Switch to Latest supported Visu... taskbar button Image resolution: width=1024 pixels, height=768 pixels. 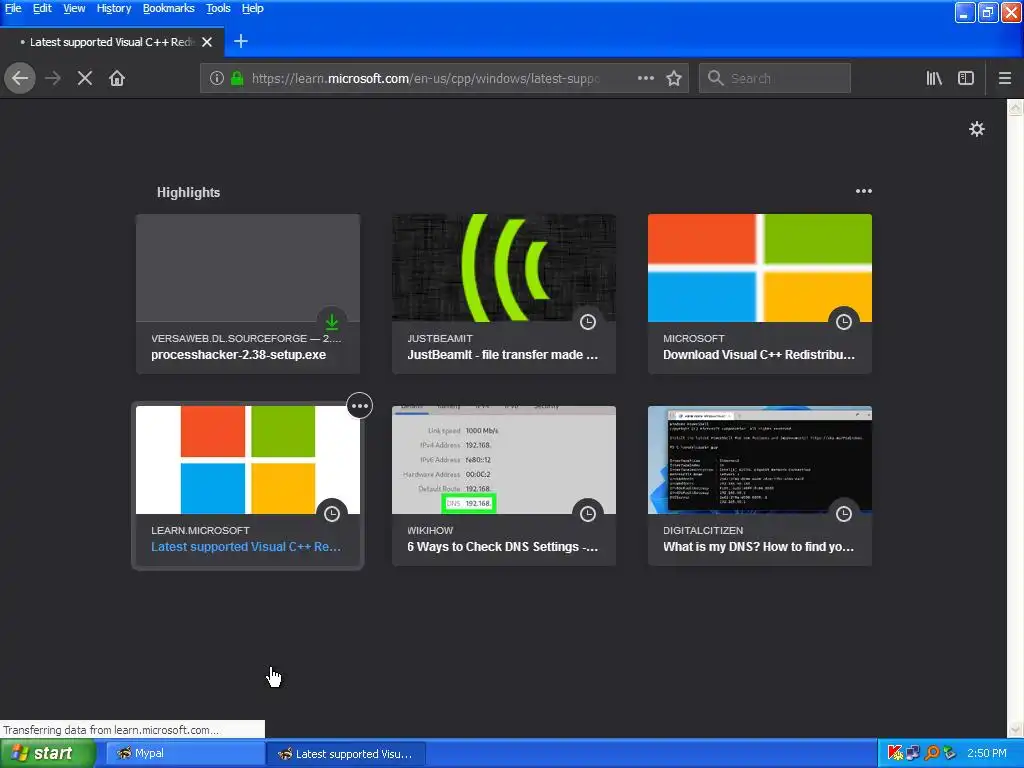coord(346,754)
